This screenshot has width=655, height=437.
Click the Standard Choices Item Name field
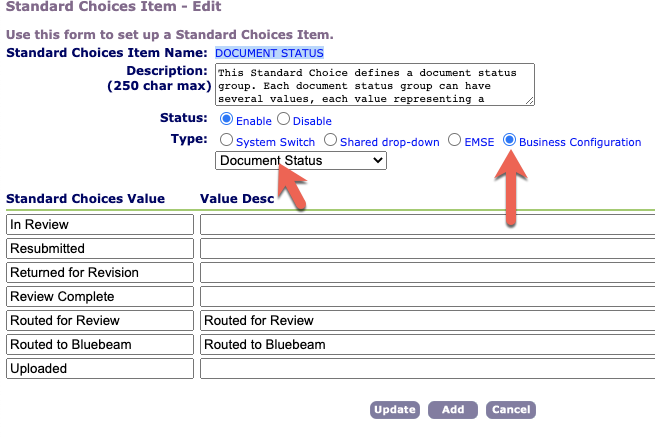coord(270,52)
